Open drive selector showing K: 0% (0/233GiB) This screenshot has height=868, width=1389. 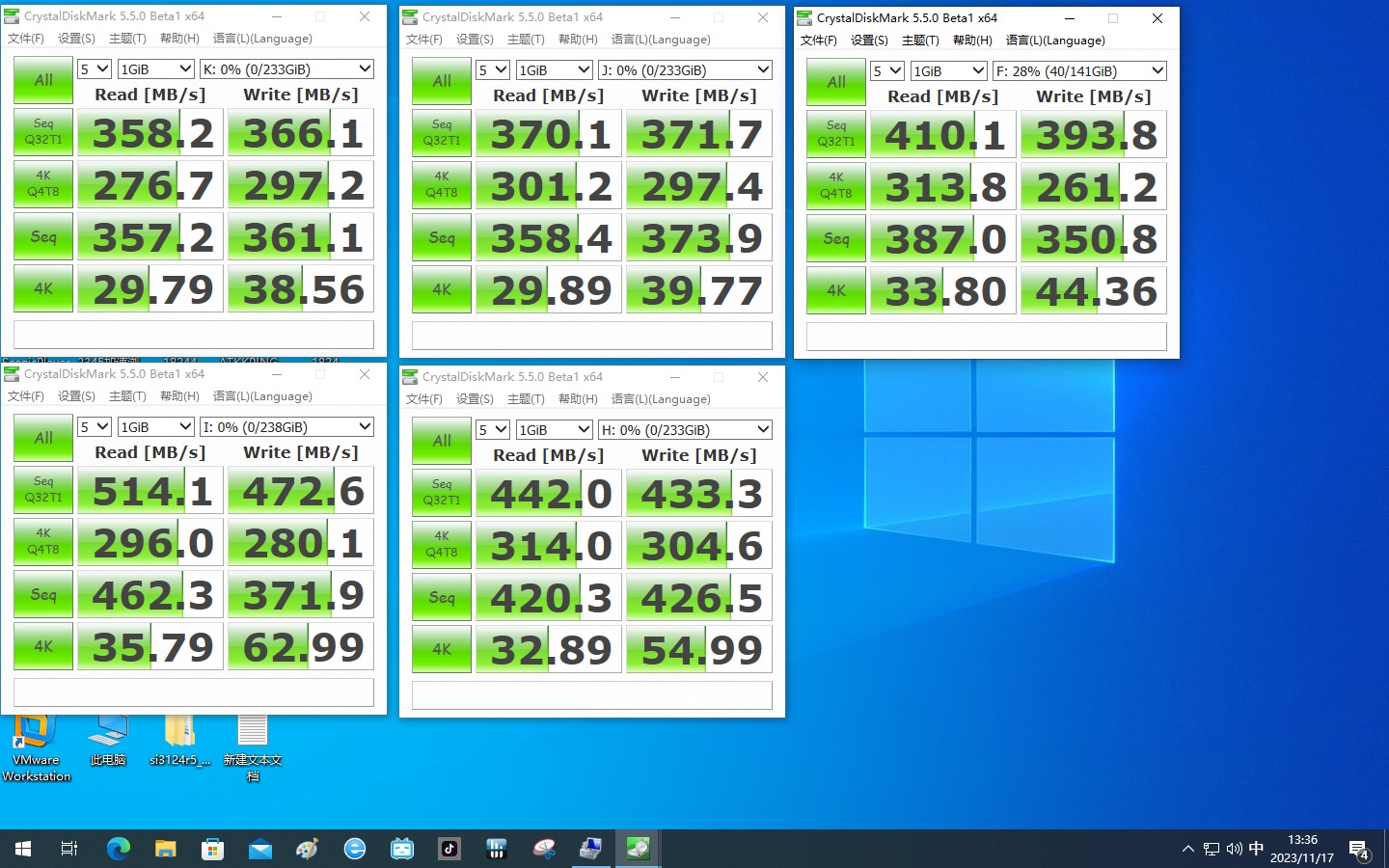click(x=286, y=69)
